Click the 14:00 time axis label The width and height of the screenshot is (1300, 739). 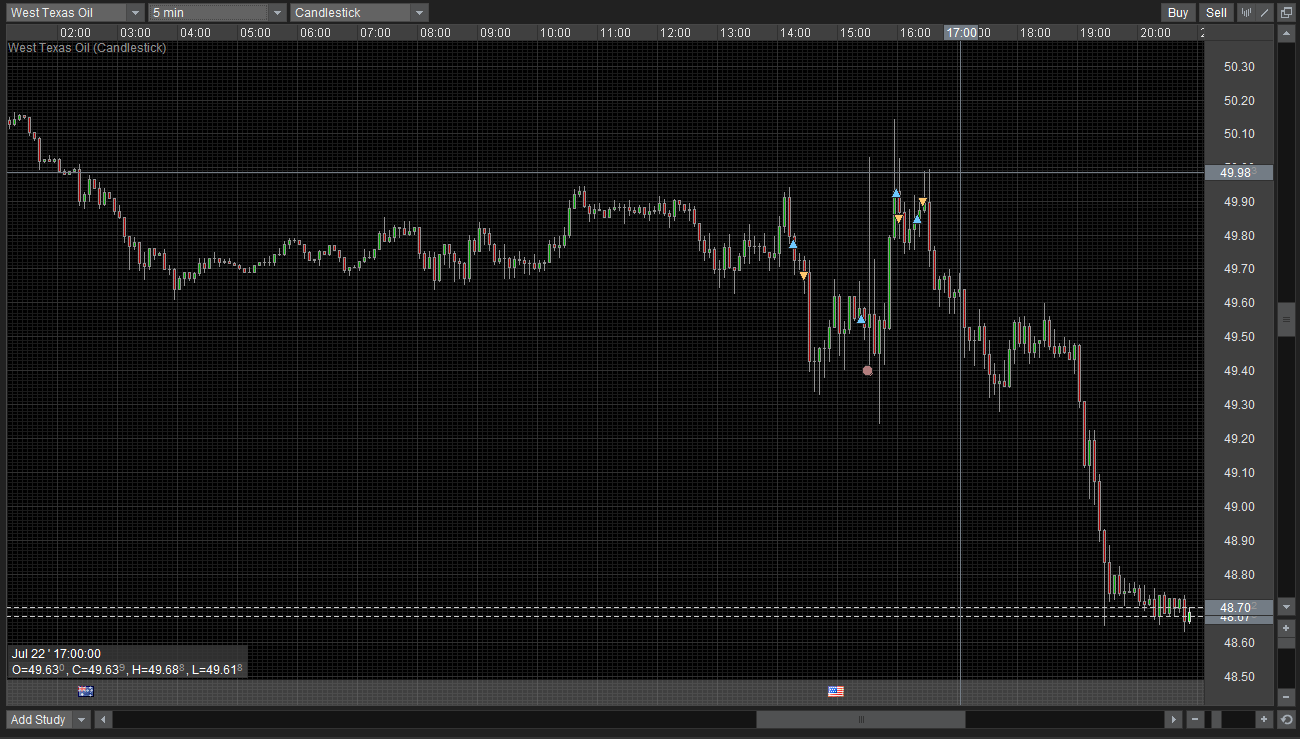[795, 33]
